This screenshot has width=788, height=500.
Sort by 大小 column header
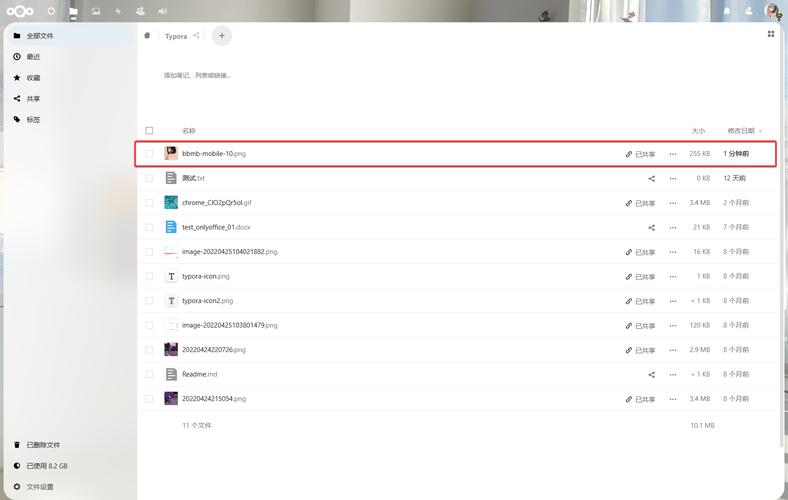698,131
